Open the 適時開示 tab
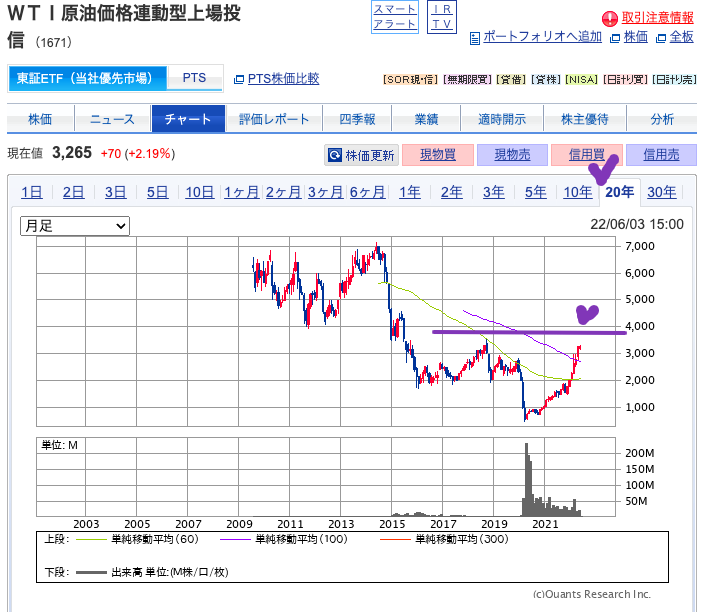704x612 pixels. click(x=502, y=119)
